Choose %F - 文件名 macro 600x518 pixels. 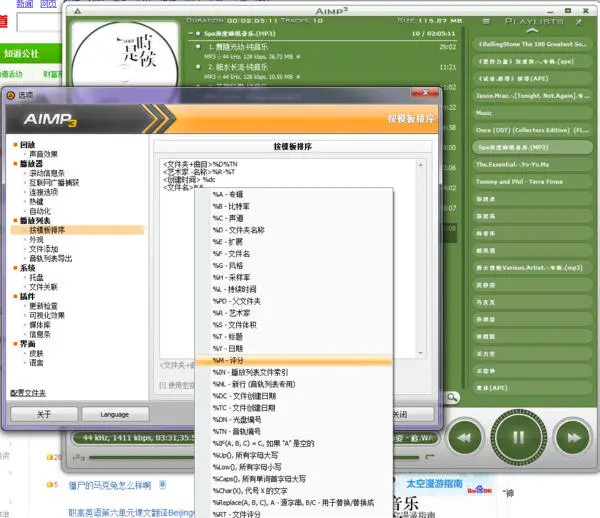click(294, 254)
